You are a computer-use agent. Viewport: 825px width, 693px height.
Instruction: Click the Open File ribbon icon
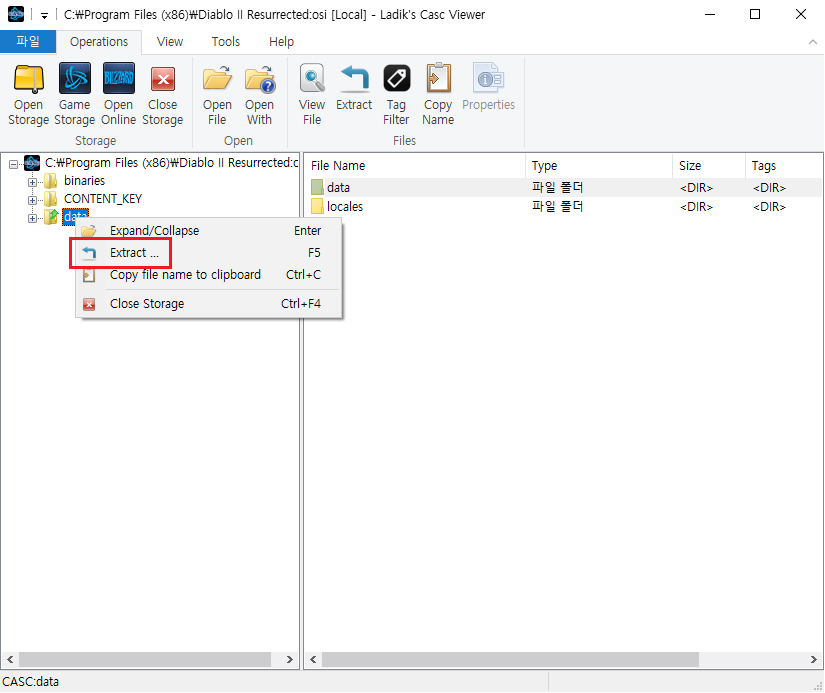click(217, 79)
